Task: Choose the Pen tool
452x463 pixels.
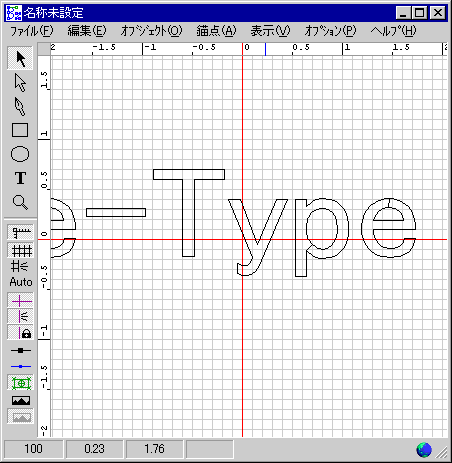Action: [20, 106]
